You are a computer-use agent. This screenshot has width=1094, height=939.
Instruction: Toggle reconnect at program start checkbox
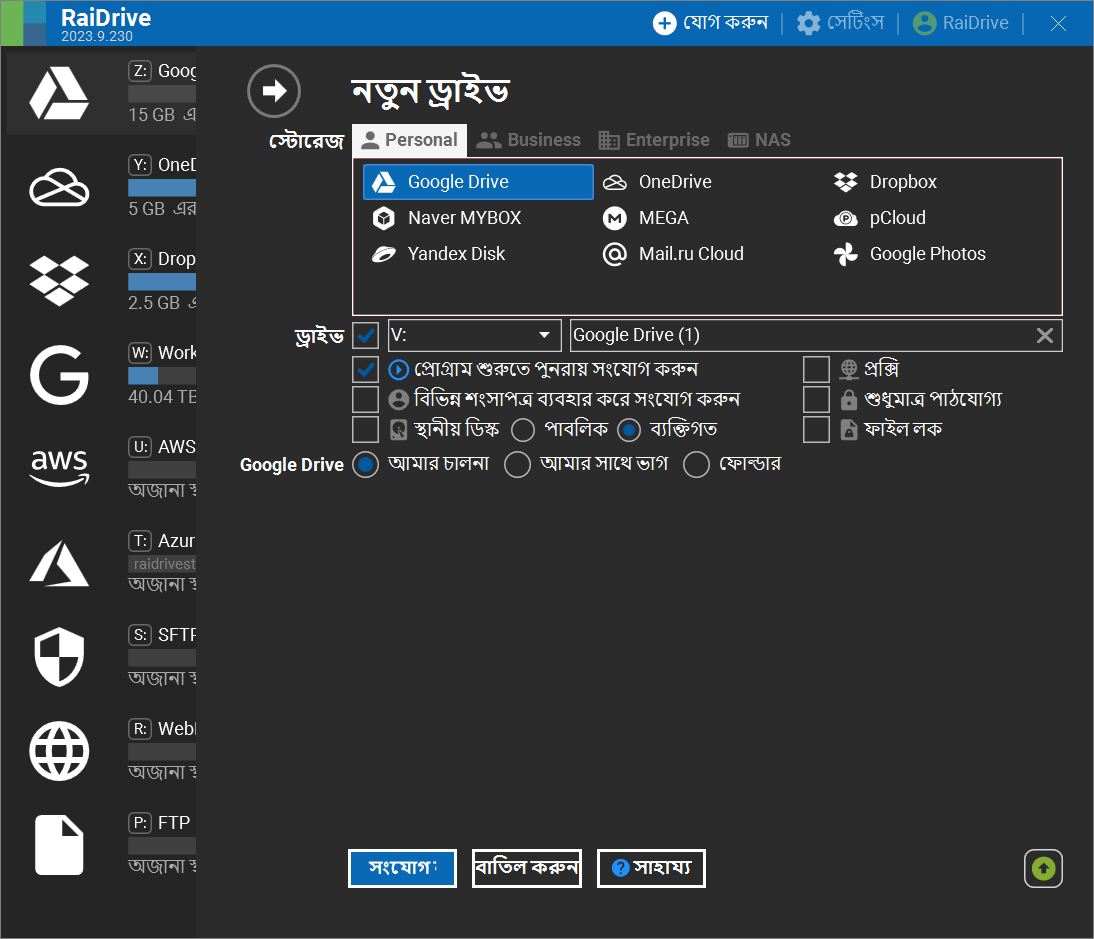(x=366, y=369)
